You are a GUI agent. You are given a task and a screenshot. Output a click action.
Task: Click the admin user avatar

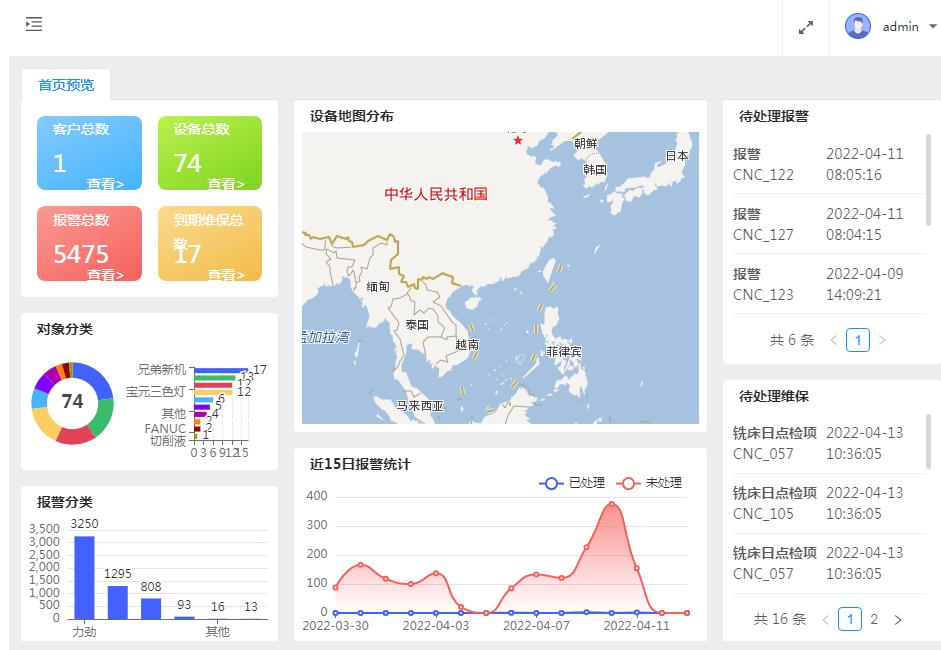857,27
